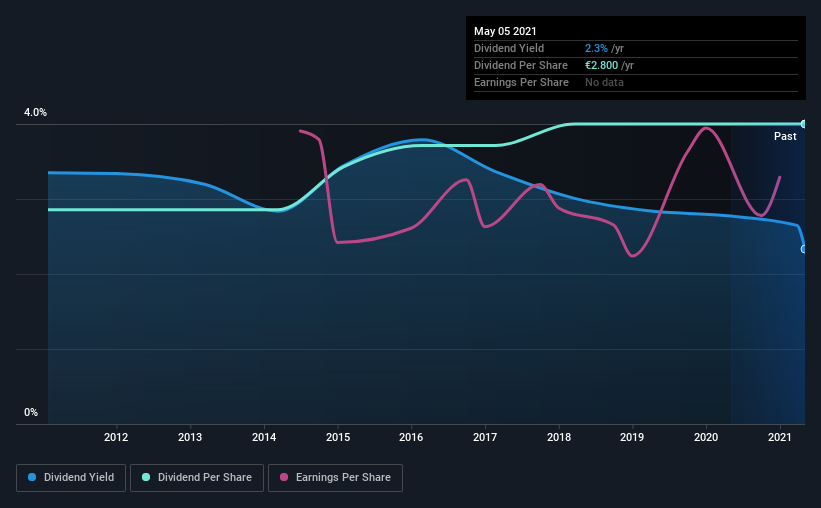Click the pink Earnings Per Share legend dot
This screenshot has width=821, height=508.
pos(284,477)
